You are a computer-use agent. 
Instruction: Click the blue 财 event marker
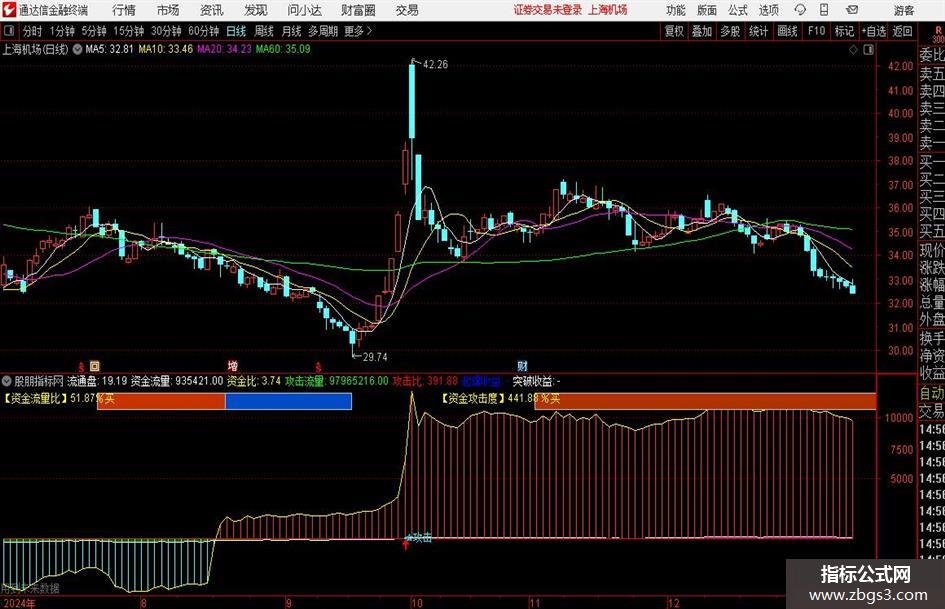pyautogui.click(x=522, y=365)
